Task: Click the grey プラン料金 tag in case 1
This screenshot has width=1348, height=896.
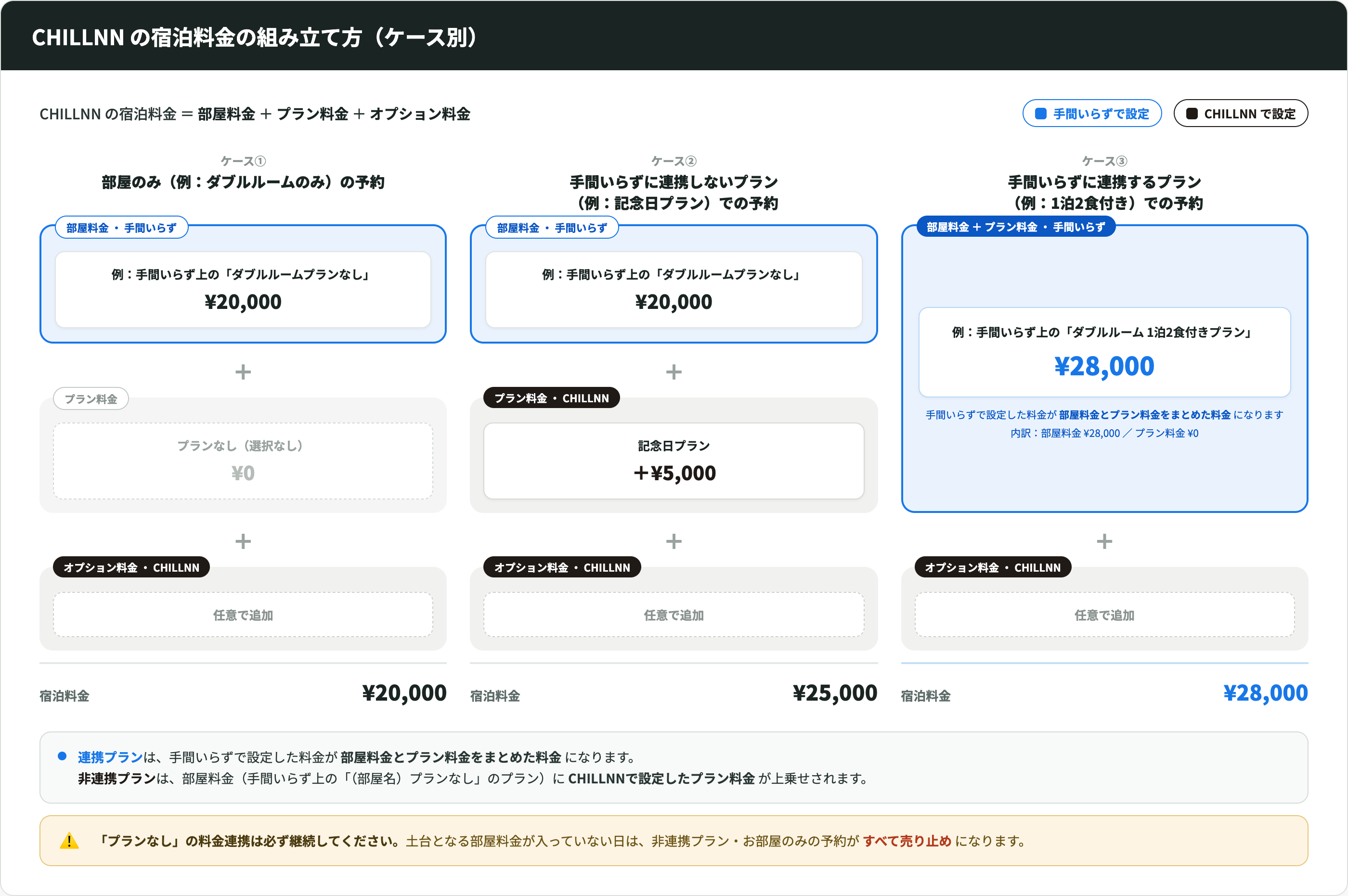Action: (91, 398)
